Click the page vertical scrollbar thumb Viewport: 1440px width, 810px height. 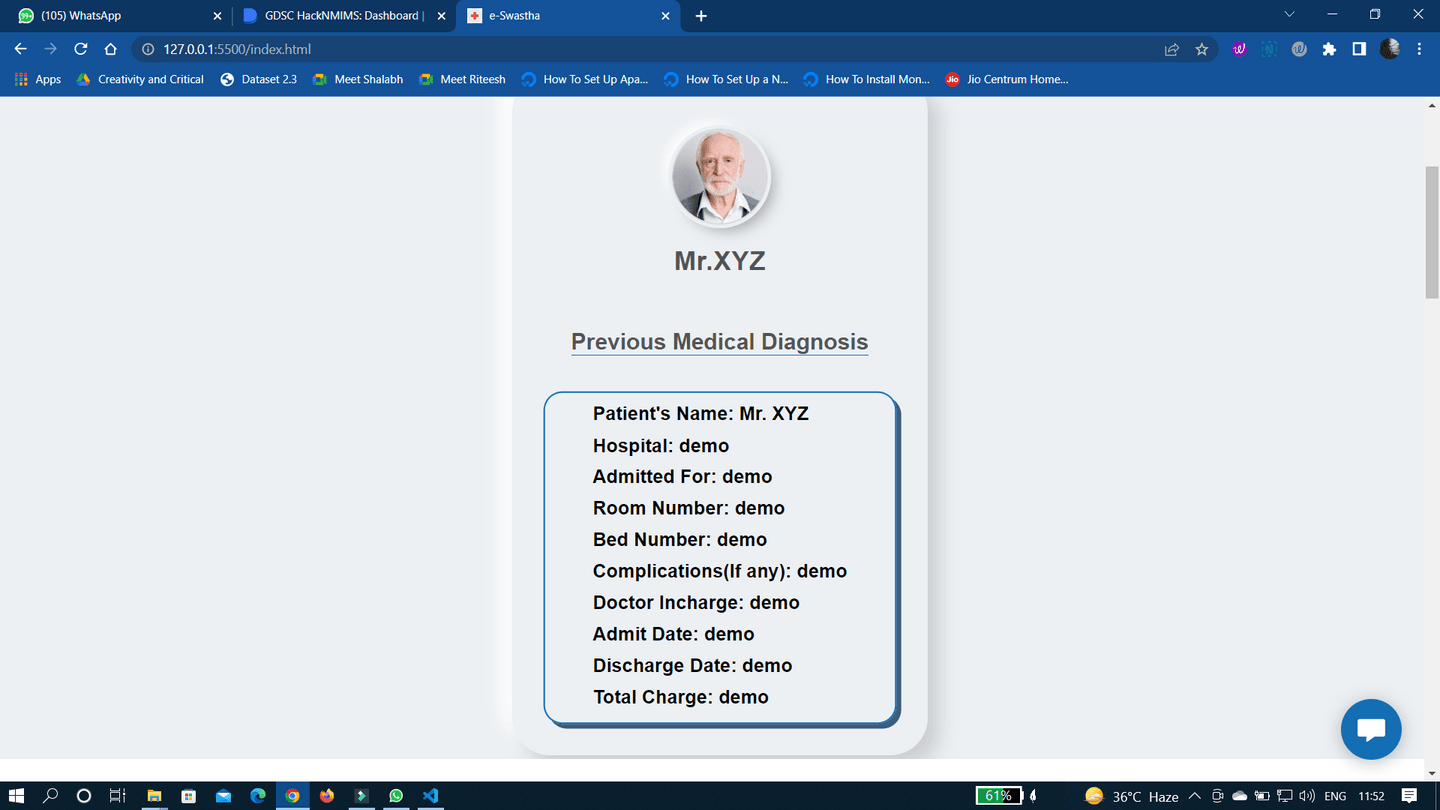(x=1432, y=232)
